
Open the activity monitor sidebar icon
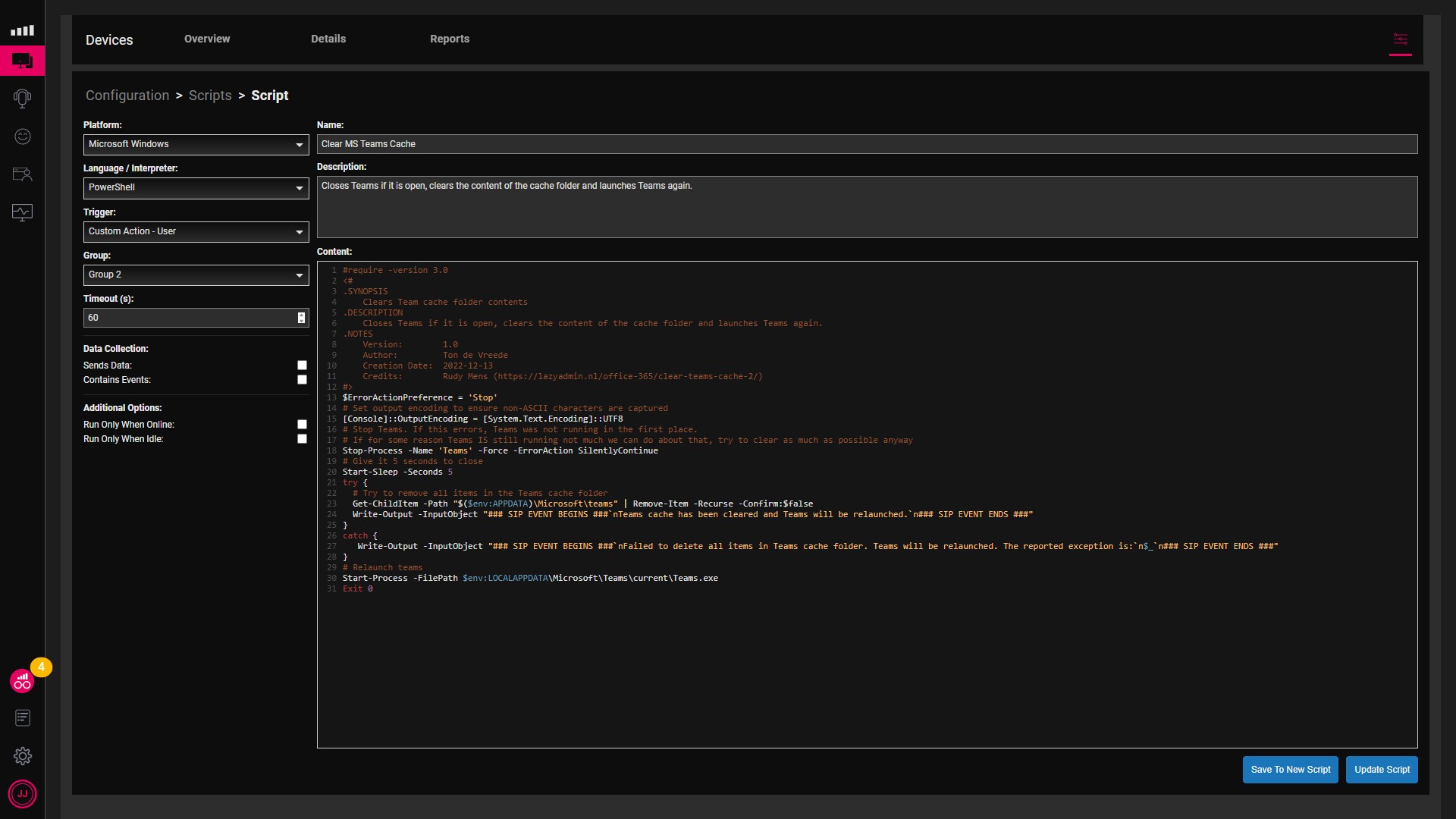[22, 212]
